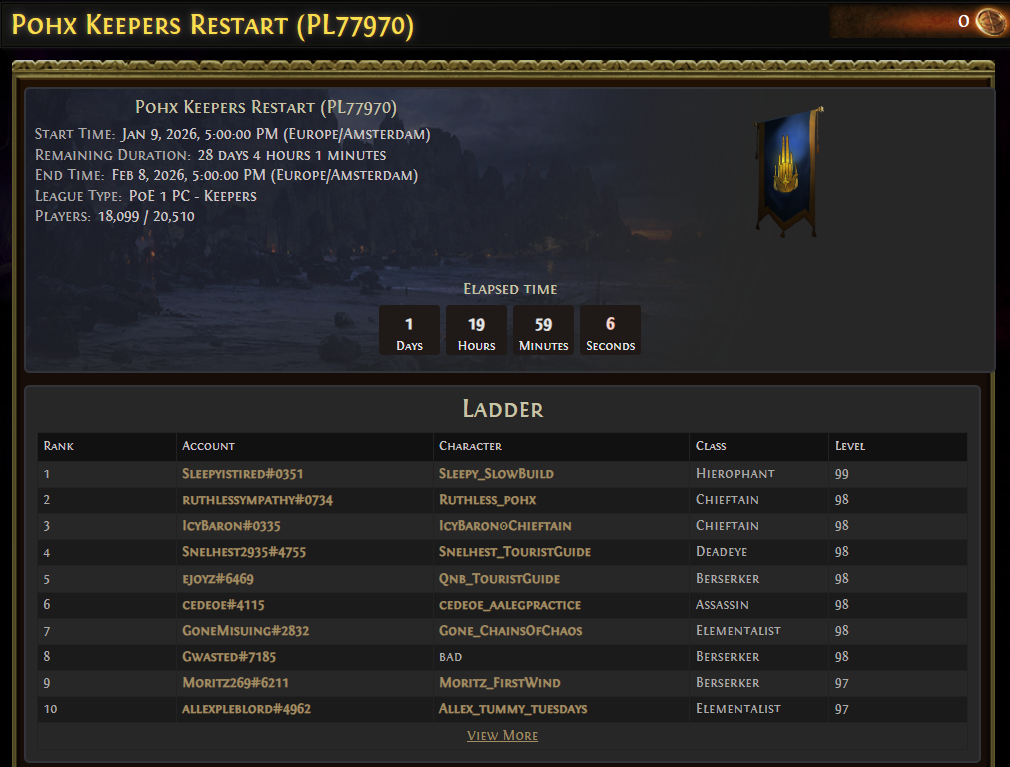Click the elapsed Minutes counter box

(x=544, y=330)
